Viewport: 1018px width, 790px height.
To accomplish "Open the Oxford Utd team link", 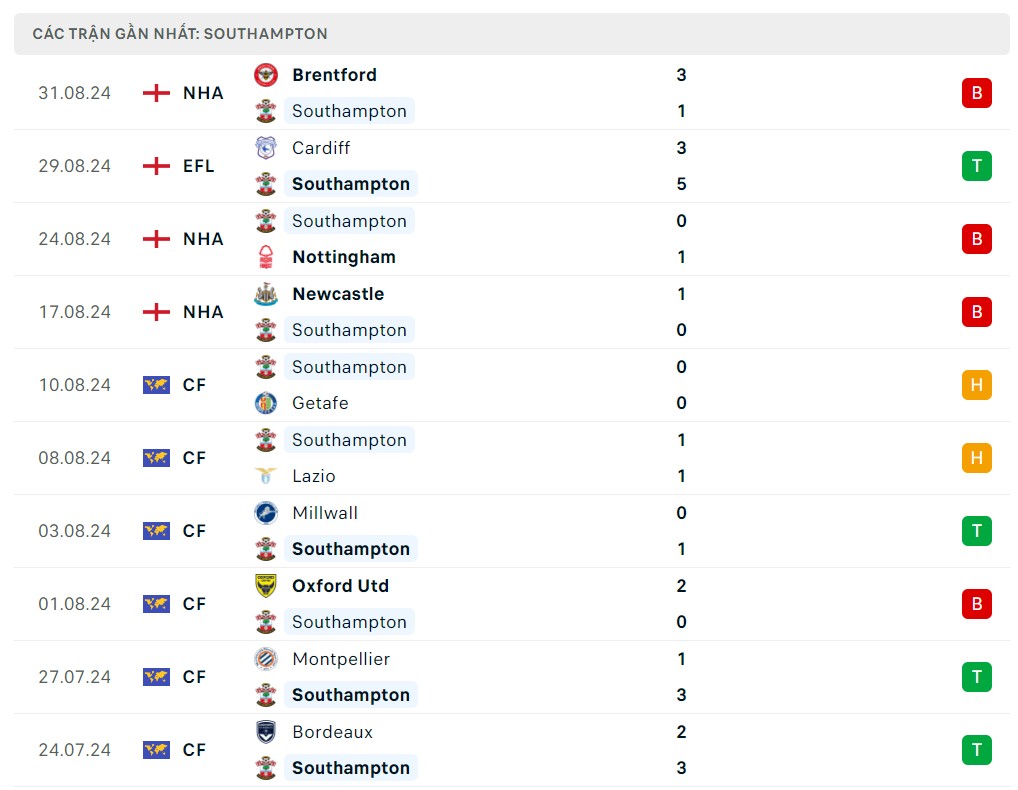I will 340,586.
